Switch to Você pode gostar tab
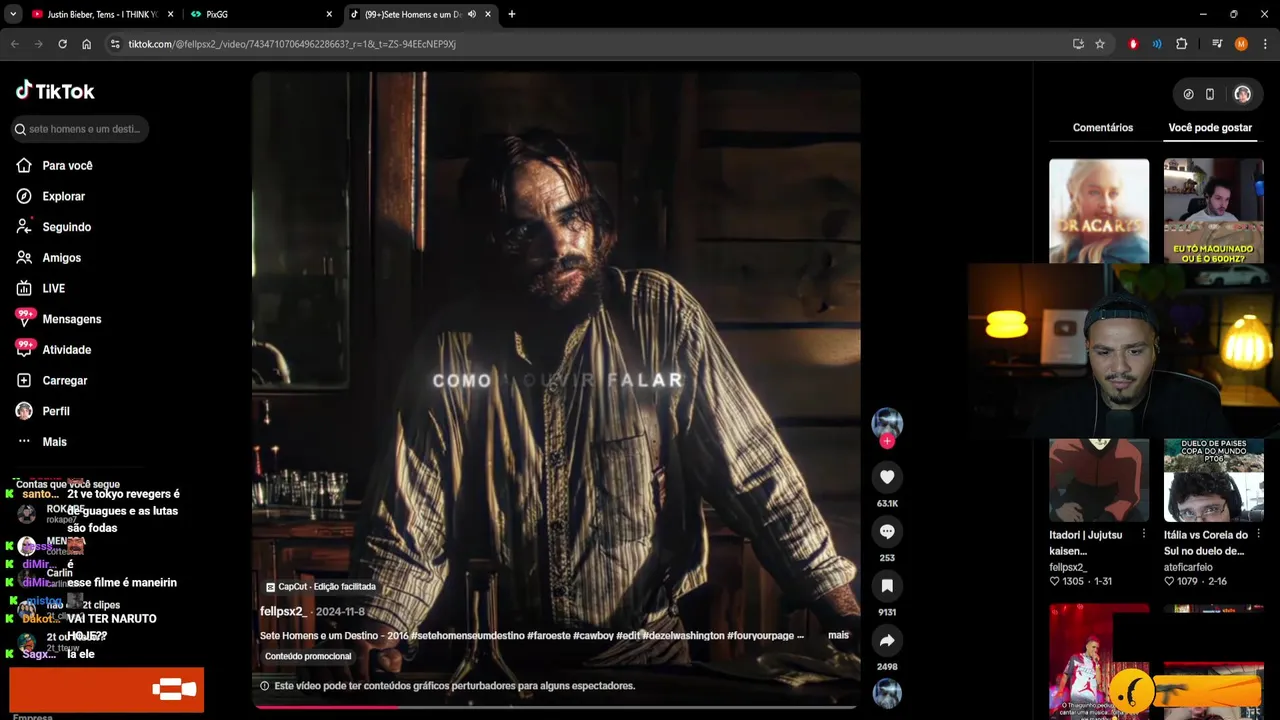This screenshot has height=720, width=1280. pos(1210,128)
